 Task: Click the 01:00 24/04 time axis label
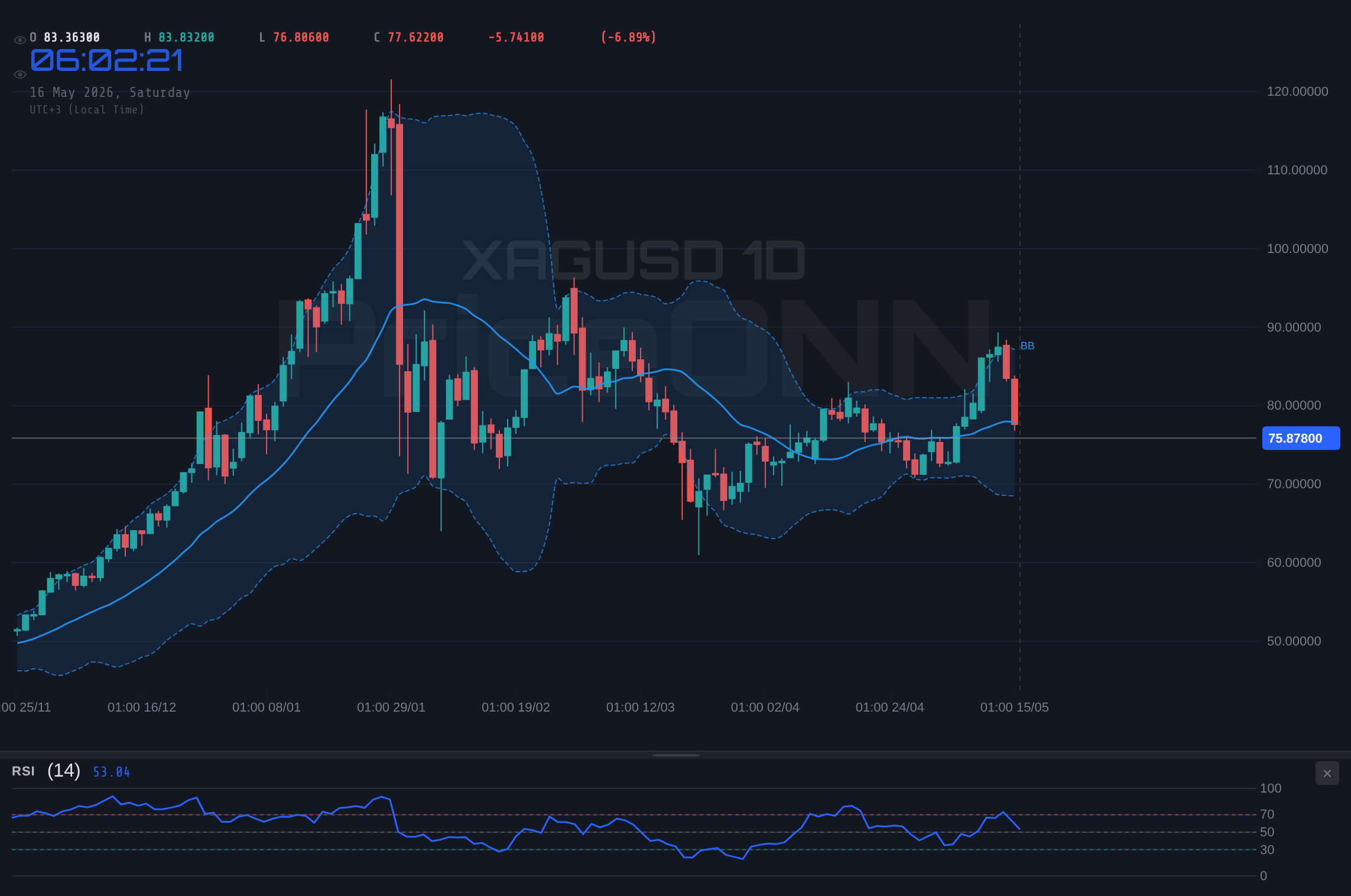pos(890,707)
